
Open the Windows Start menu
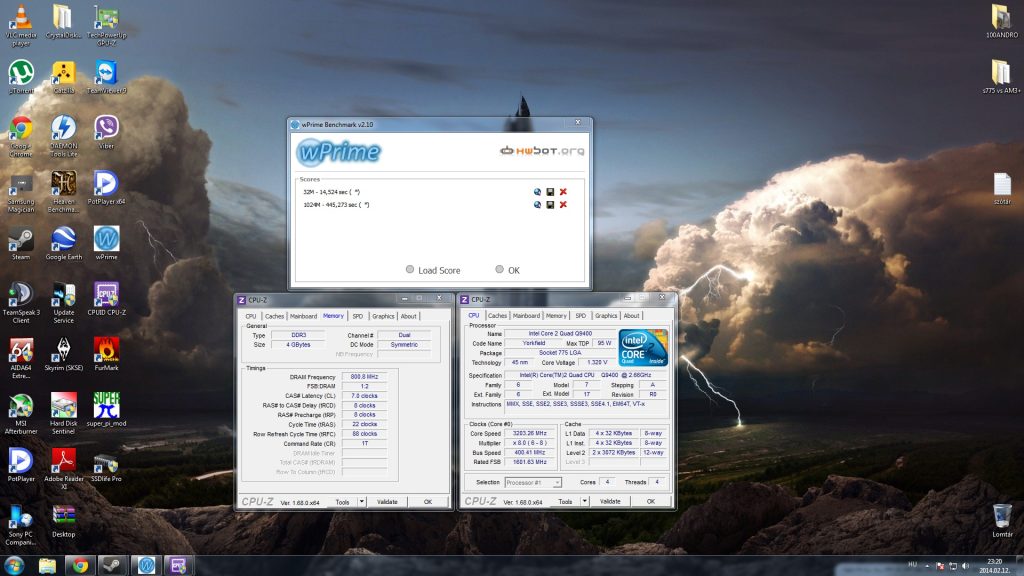pyautogui.click(x=14, y=565)
